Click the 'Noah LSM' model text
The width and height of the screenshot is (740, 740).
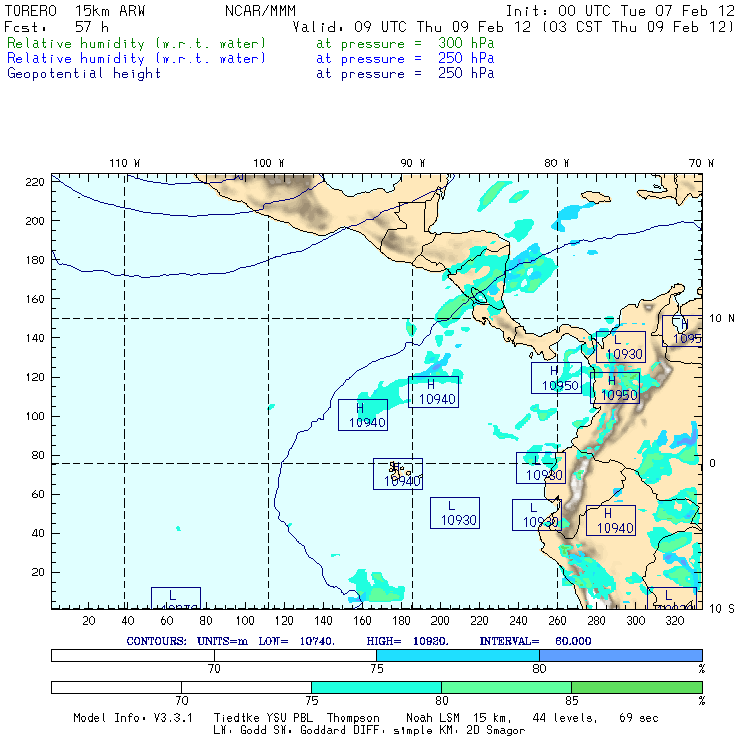[432, 718]
